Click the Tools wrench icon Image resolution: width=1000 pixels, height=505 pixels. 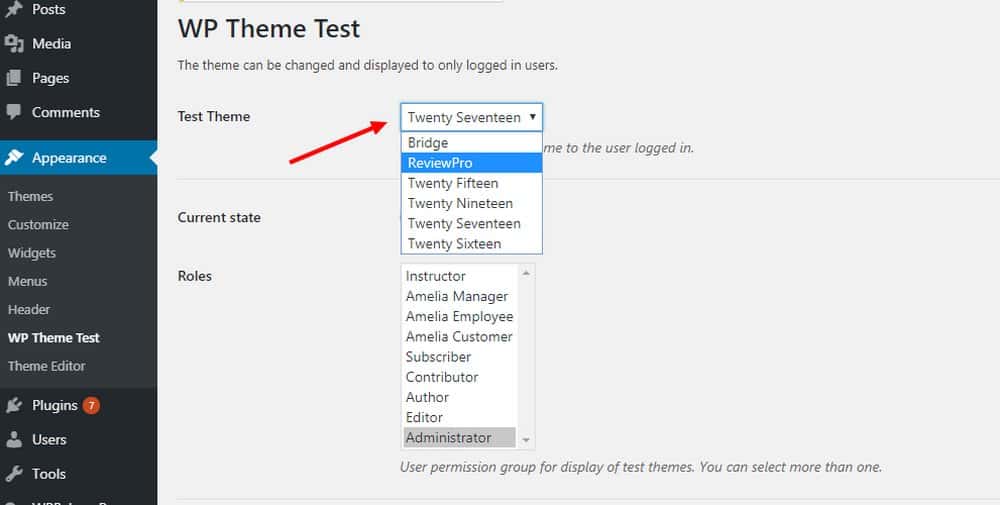pos(14,474)
